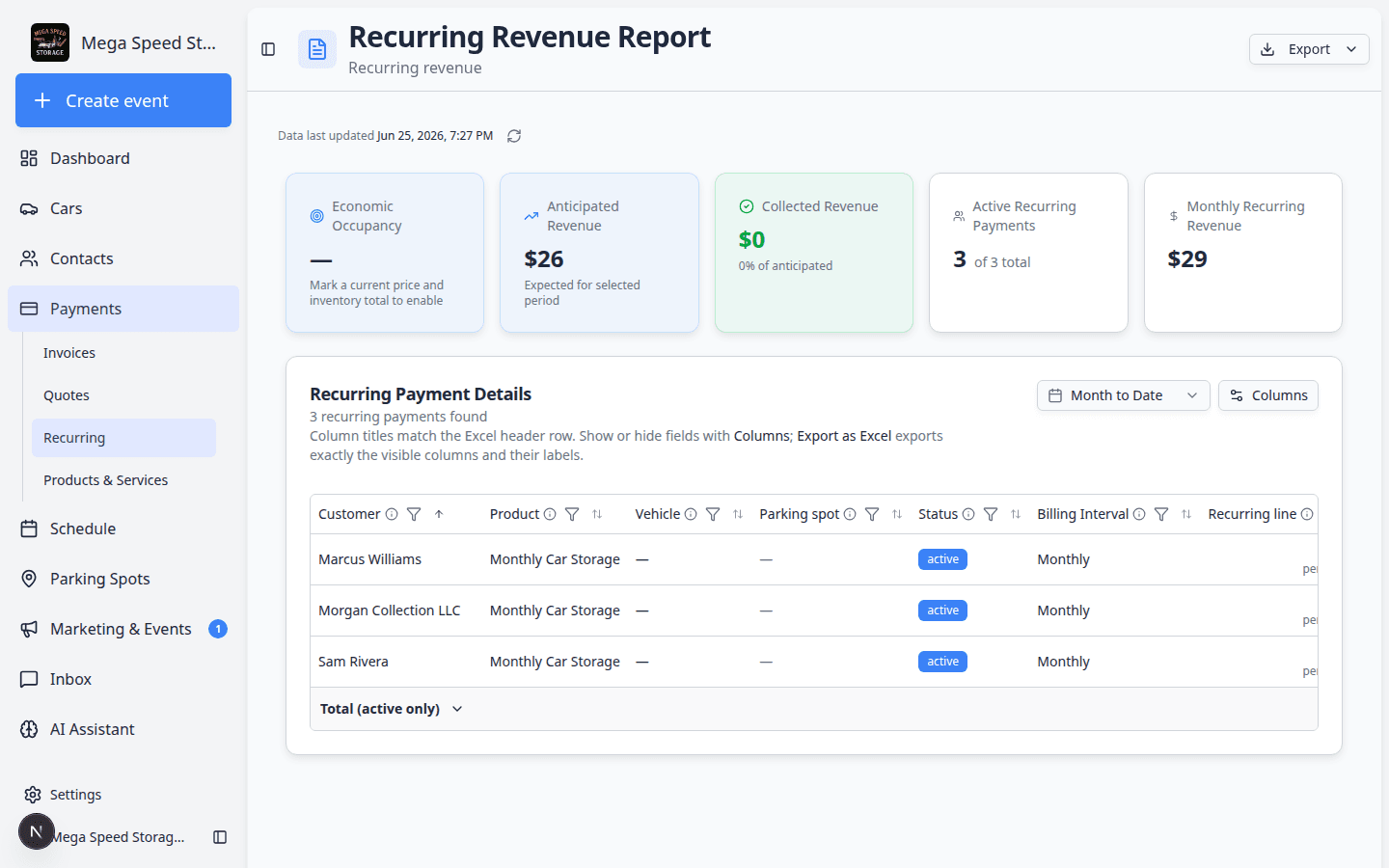Select the Collected Revenue card

[x=814, y=253]
